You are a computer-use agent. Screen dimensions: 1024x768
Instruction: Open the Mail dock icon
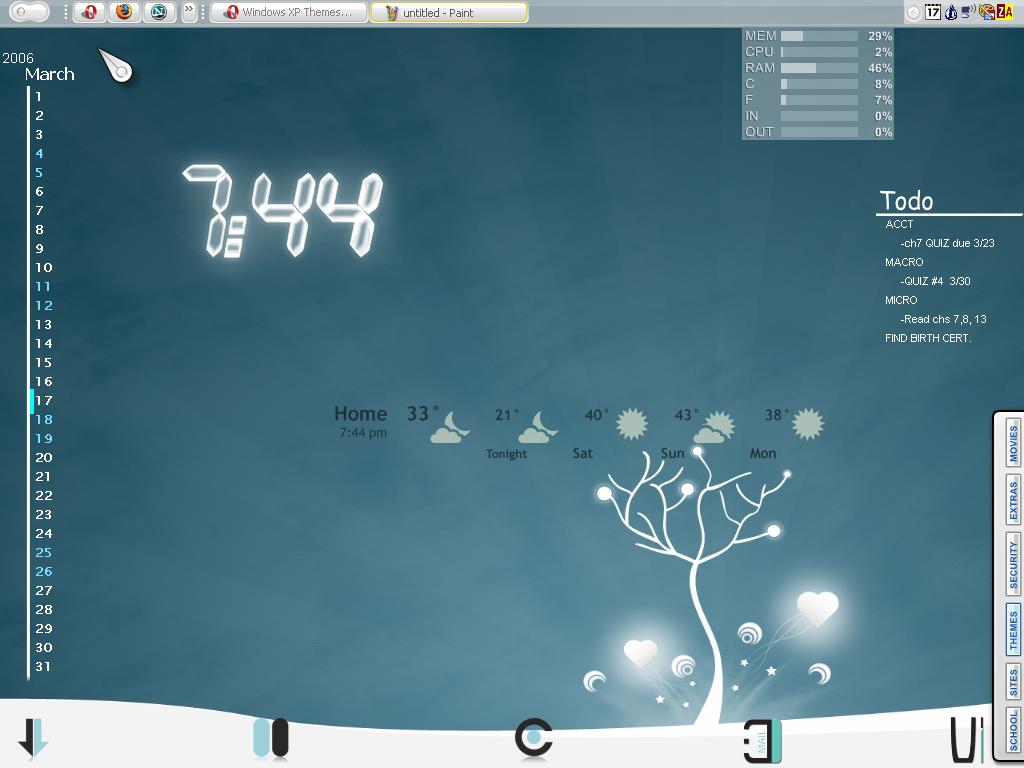click(762, 741)
